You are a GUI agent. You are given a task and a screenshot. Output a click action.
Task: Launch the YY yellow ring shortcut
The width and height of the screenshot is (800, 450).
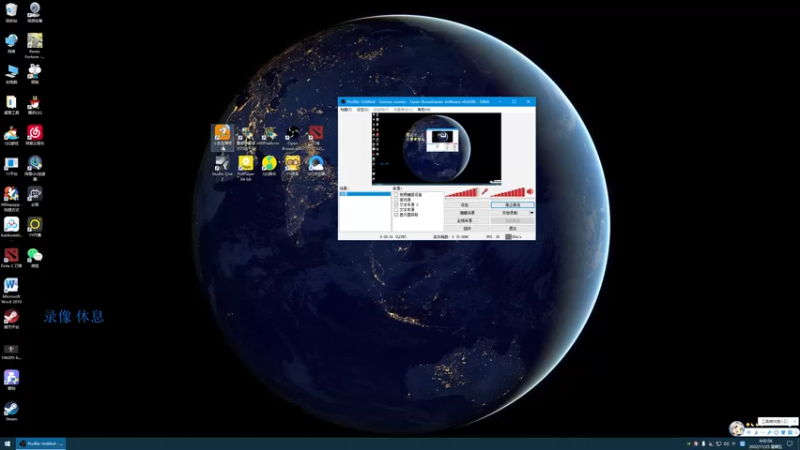click(35, 227)
